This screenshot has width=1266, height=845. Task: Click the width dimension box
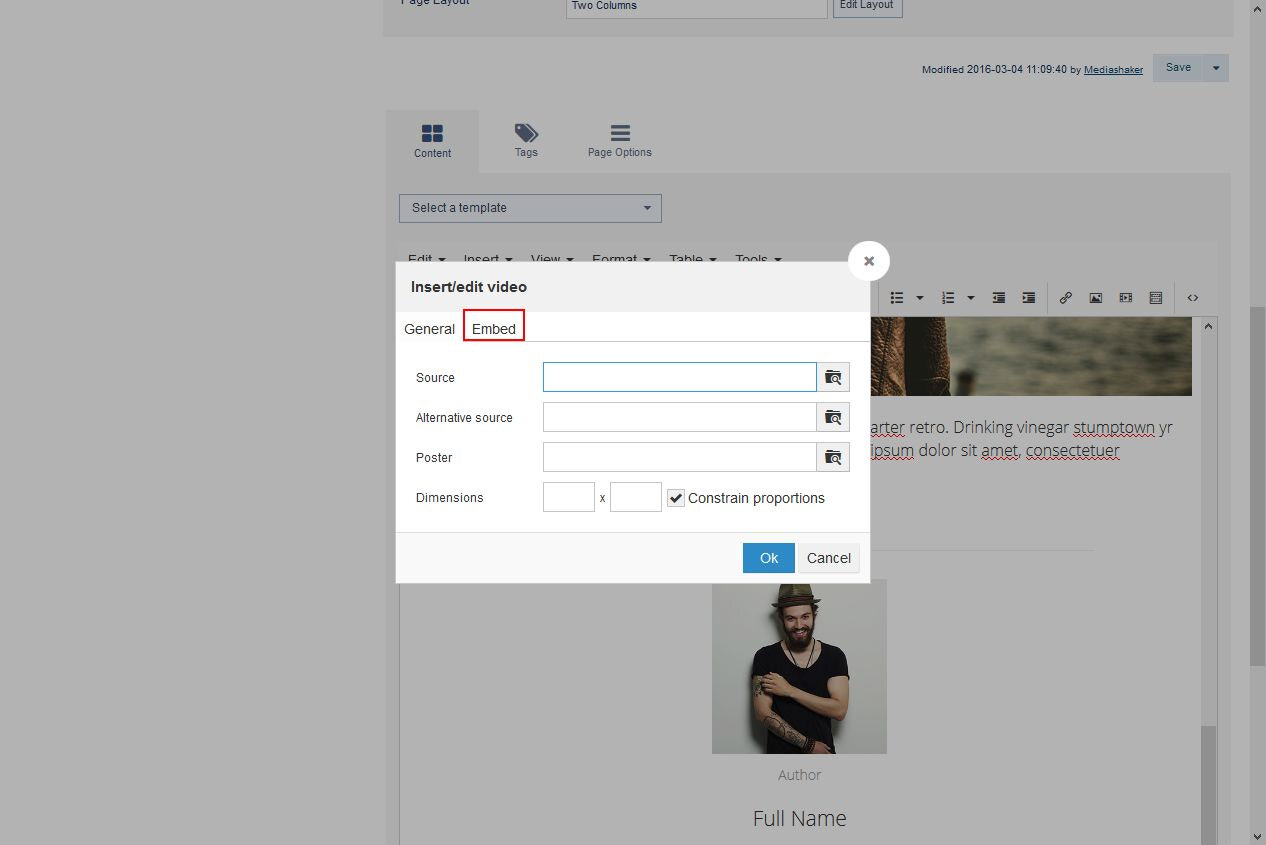tap(569, 497)
